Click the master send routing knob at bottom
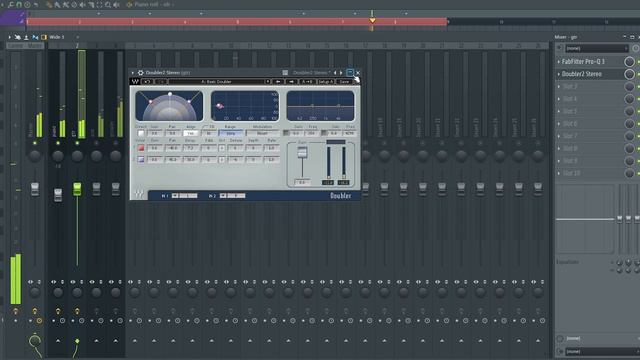This screenshot has width=640, height=360. (35, 341)
